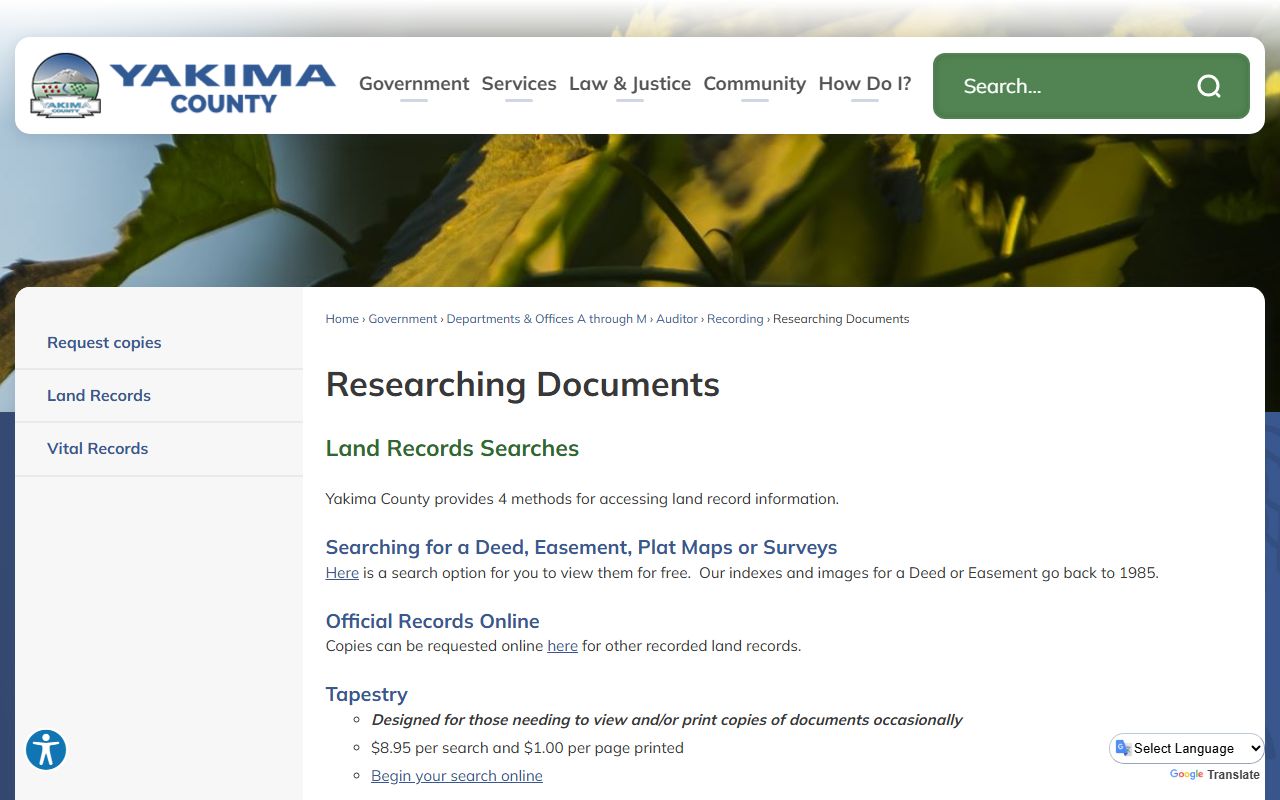1280x800 pixels.
Task: Click 'Searching for a Deed, Easement, Plat Maps or Surveys' heading
Action: click(x=581, y=547)
